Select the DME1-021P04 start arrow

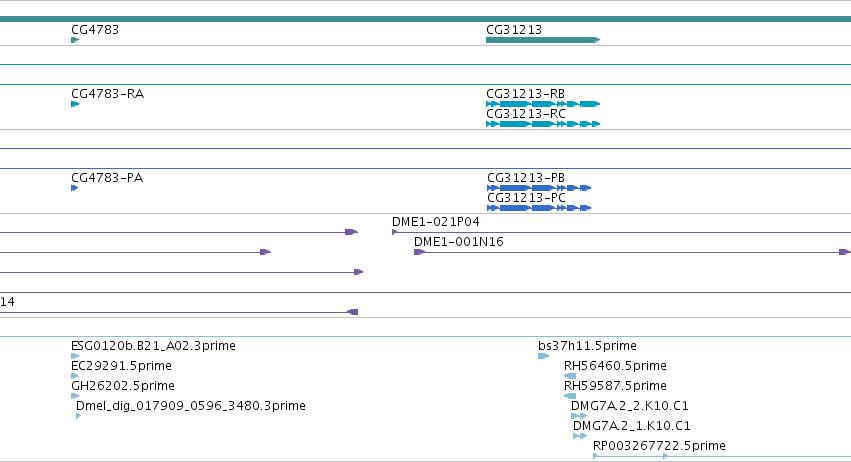[x=395, y=232]
